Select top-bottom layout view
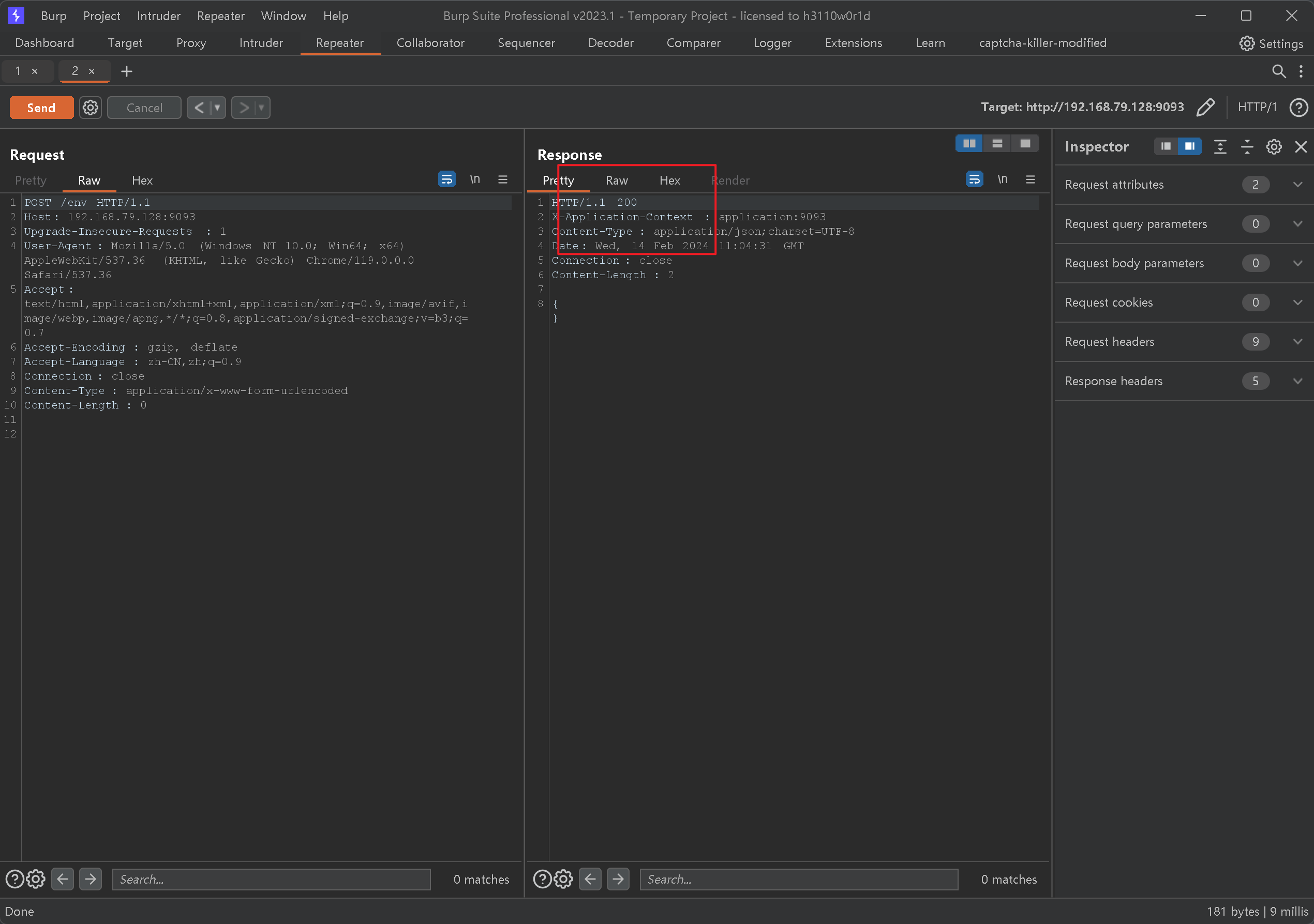The width and height of the screenshot is (1314, 924). click(x=997, y=144)
